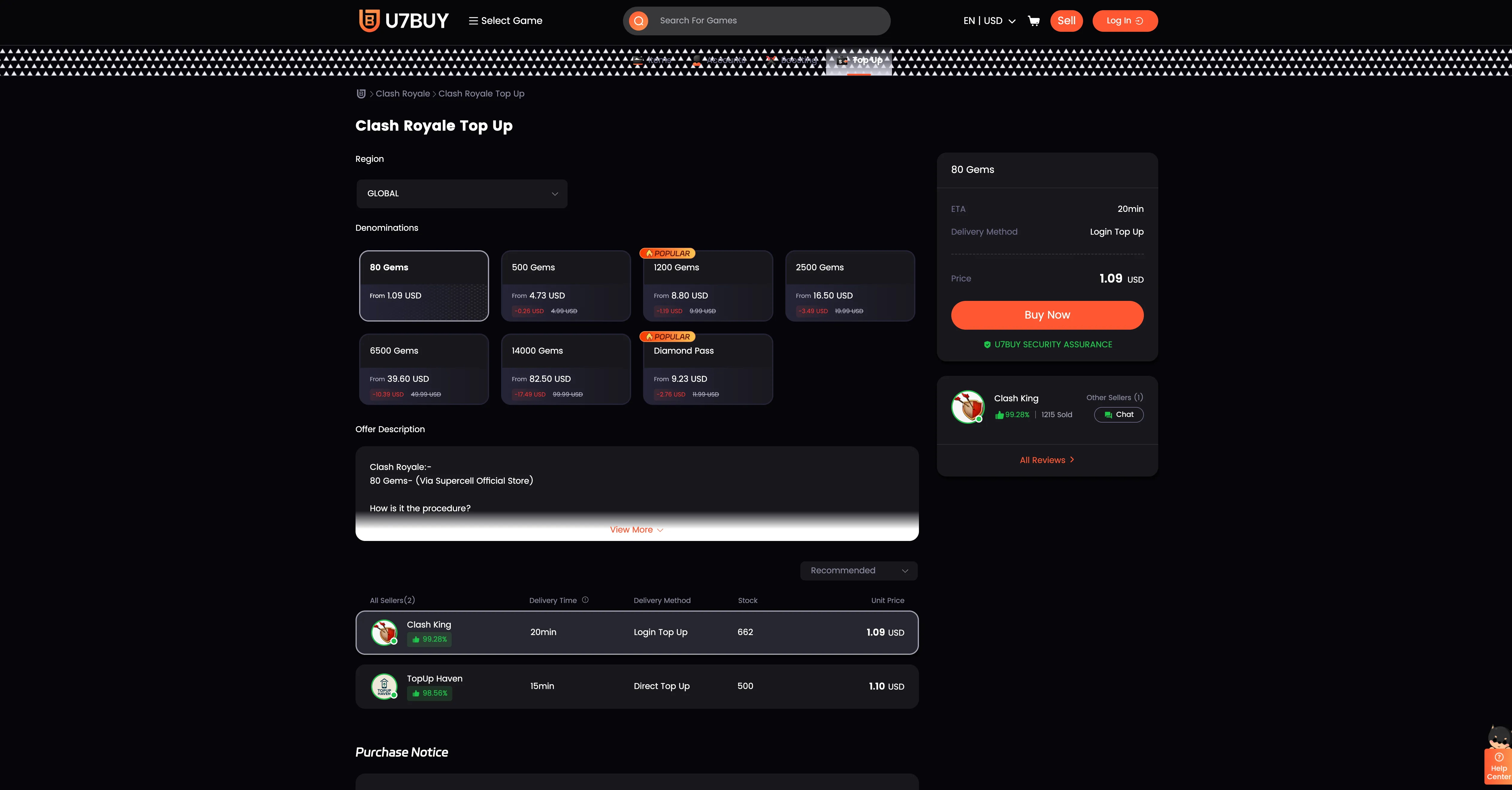Click Clash King avatar in seller card
This screenshot has width=1512, height=790.
point(967,406)
